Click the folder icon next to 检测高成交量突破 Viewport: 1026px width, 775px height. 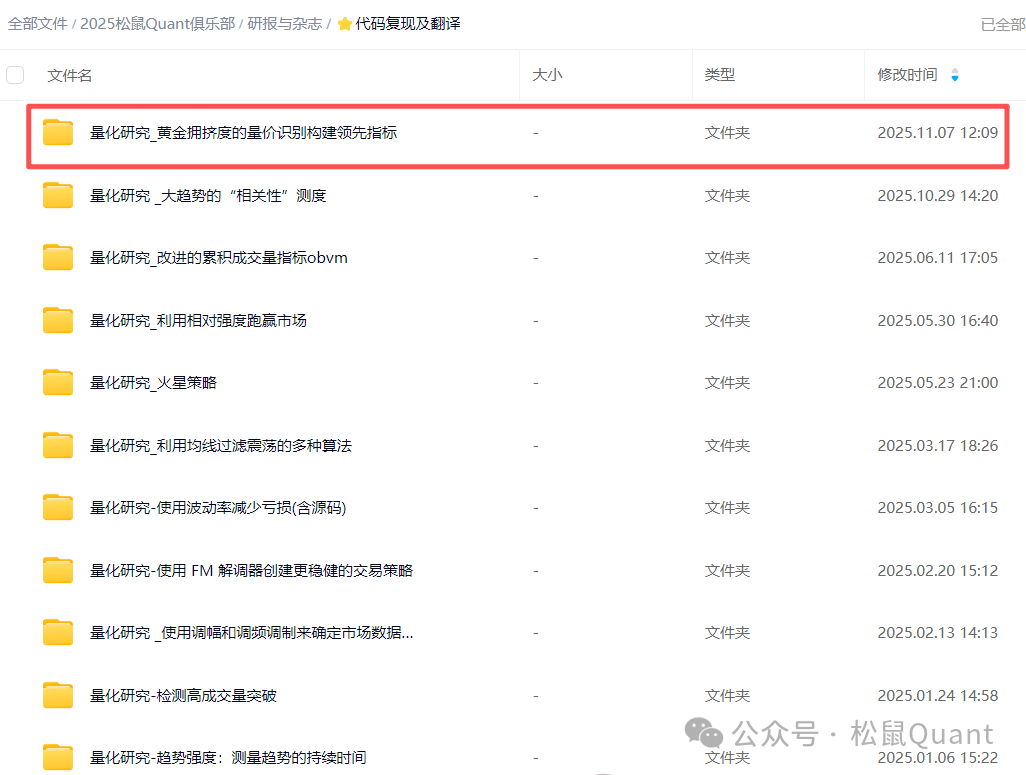pyautogui.click(x=57, y=694)
